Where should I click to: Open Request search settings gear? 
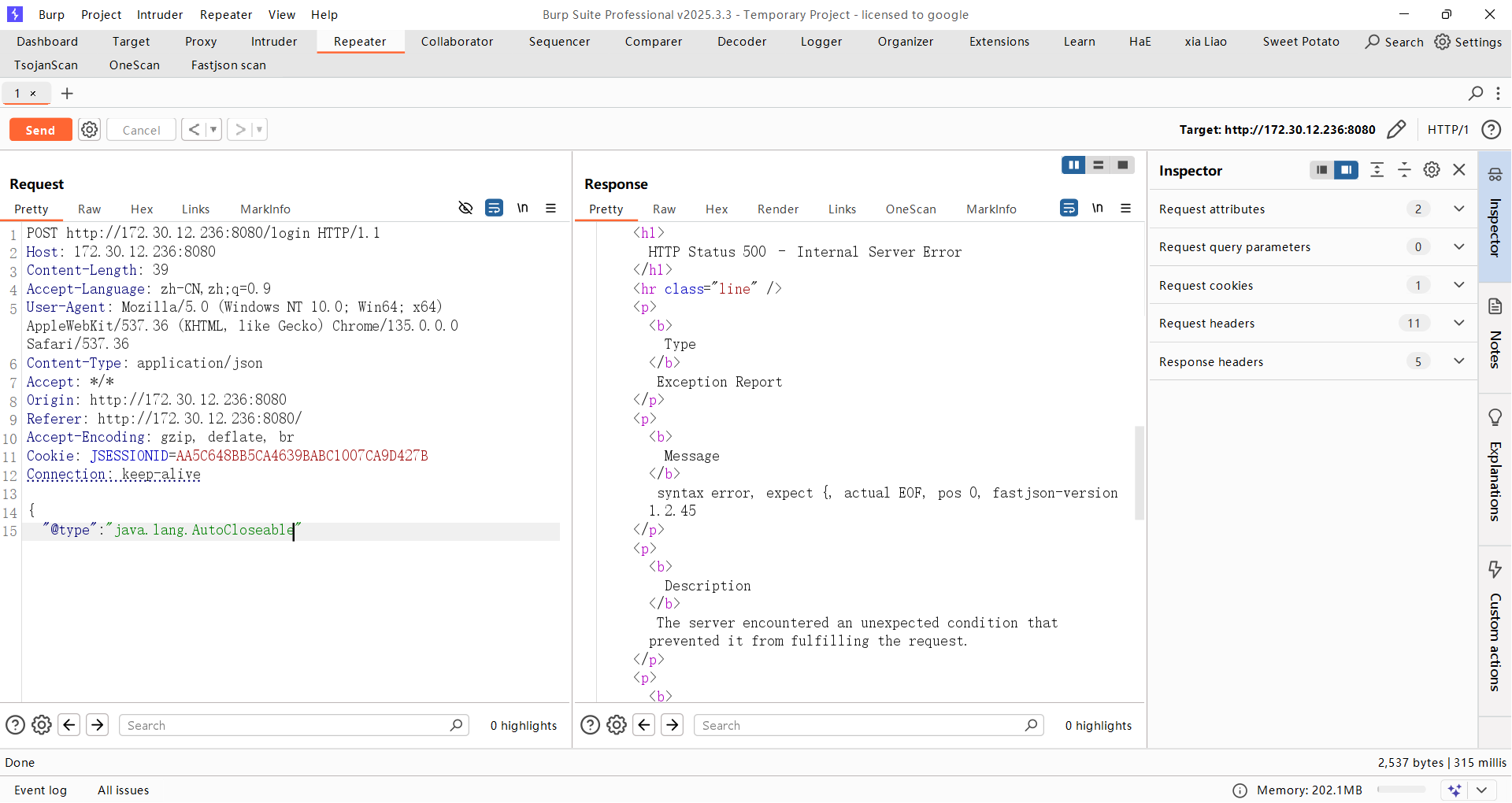pos(42,725)
